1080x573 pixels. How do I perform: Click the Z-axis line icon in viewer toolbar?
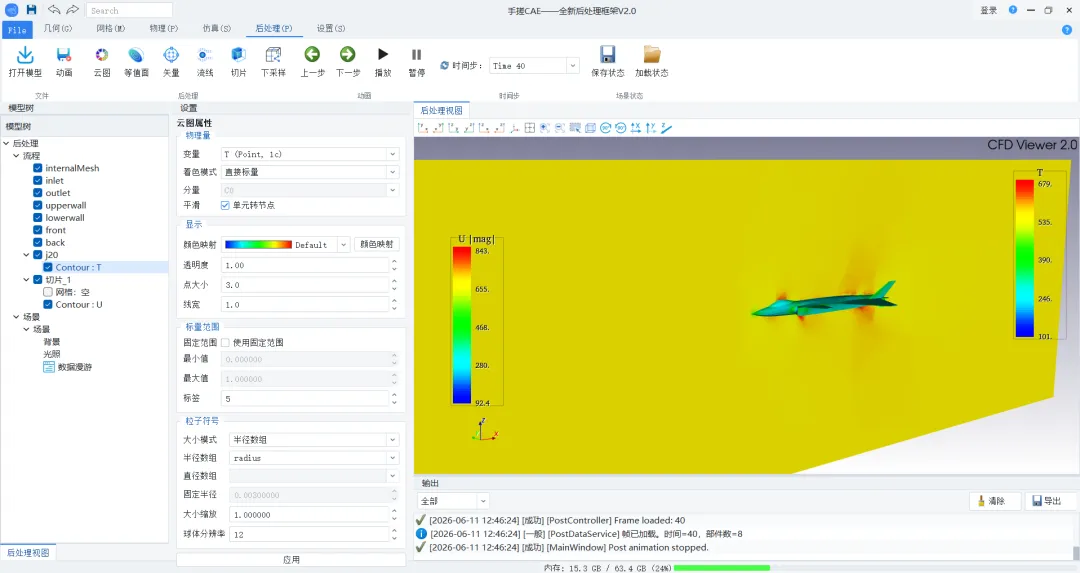click(666, 128)
